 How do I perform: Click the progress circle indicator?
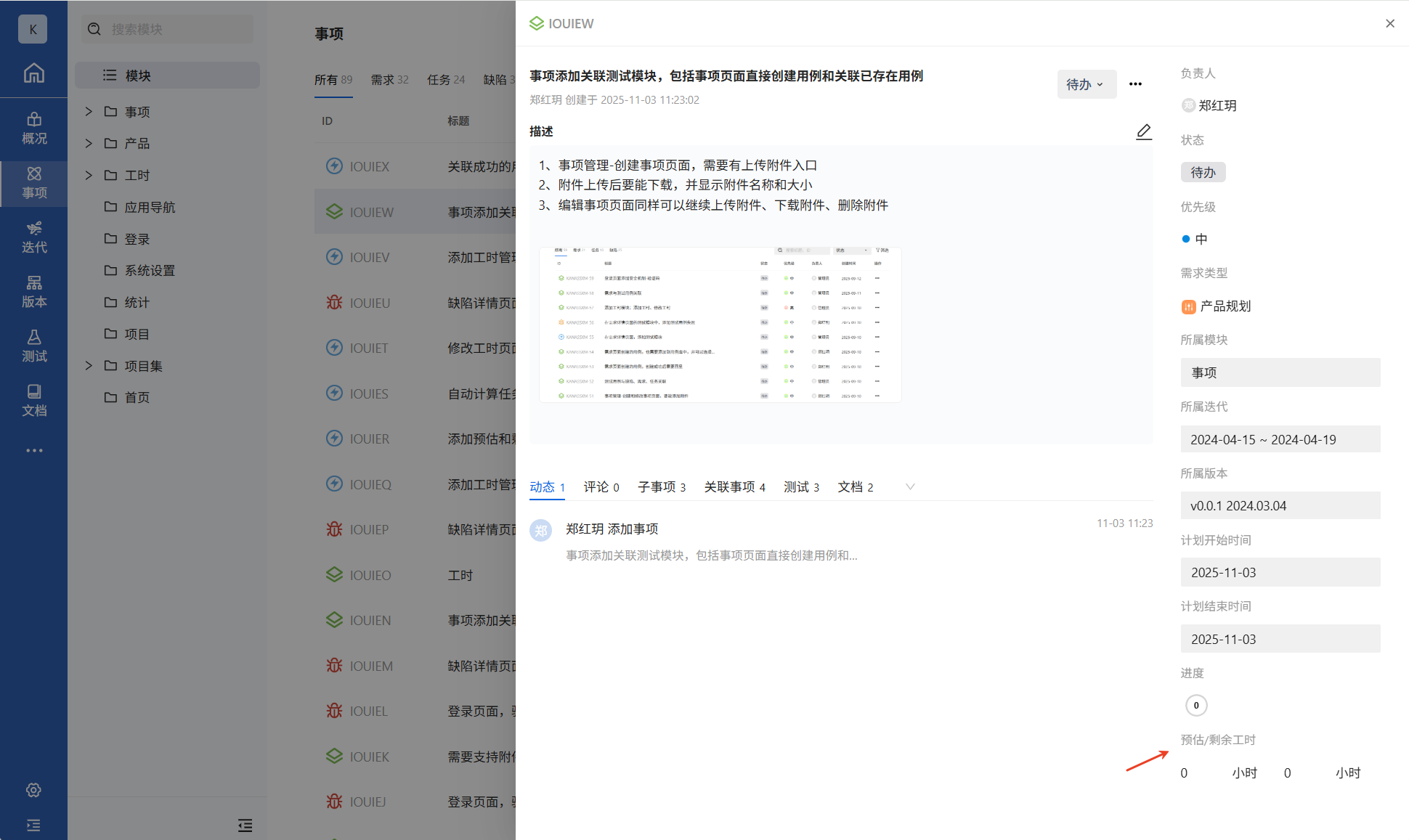[x=1196, y=705]
